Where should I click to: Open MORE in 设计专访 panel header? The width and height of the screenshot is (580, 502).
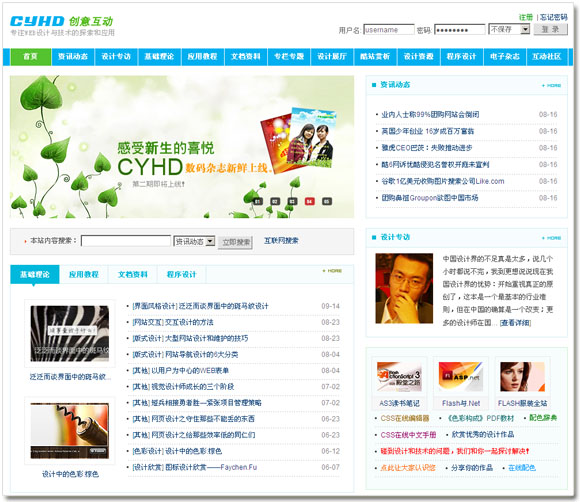tap(552, 238)
